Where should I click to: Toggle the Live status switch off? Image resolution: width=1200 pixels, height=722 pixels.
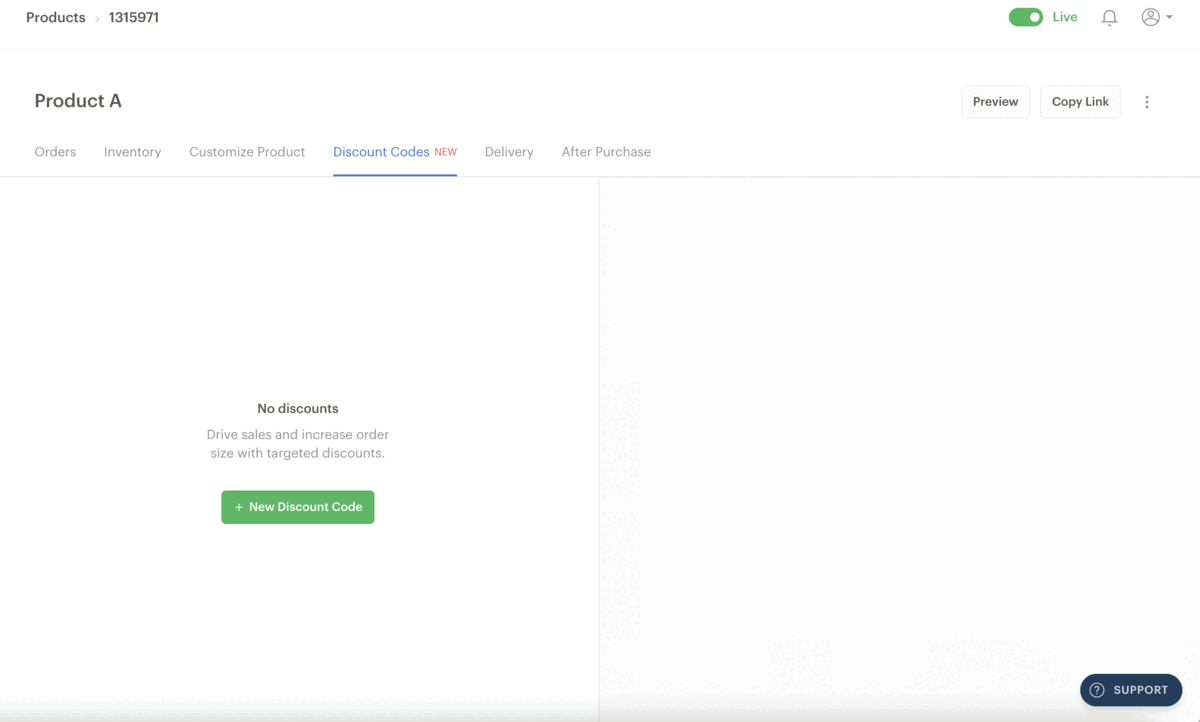point(1025,17)
